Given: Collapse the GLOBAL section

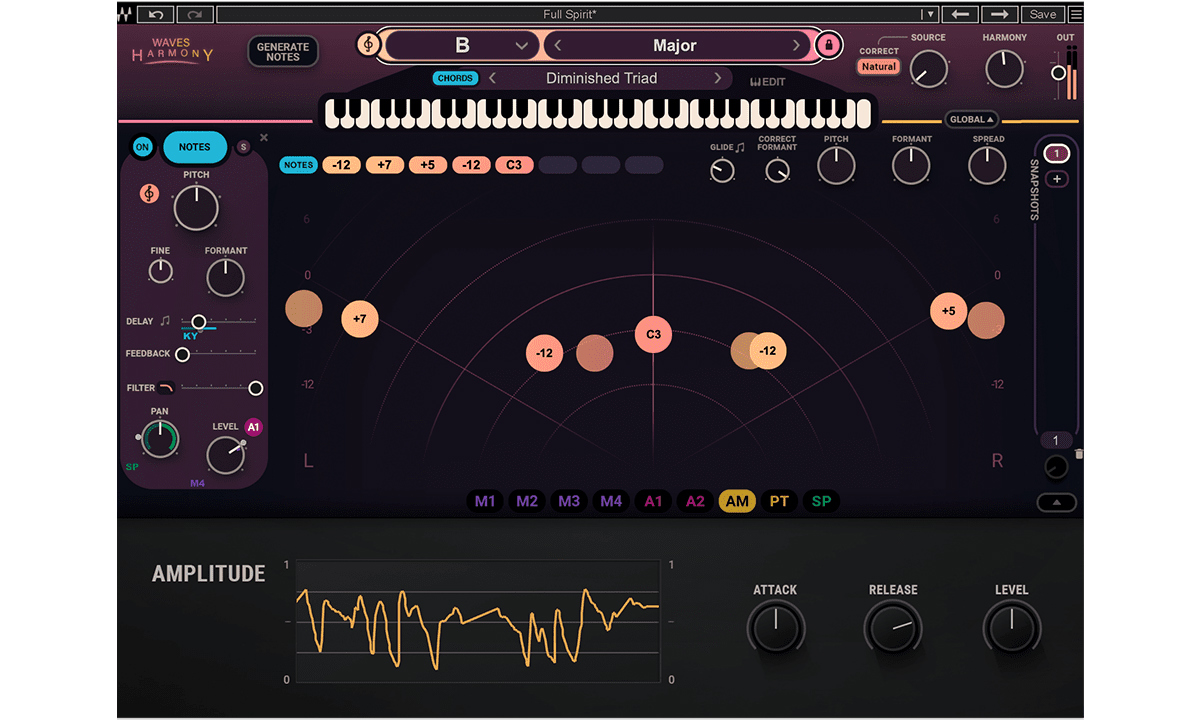Looking at the screenshot, I should pyautogui.click(x=972, y=119).
